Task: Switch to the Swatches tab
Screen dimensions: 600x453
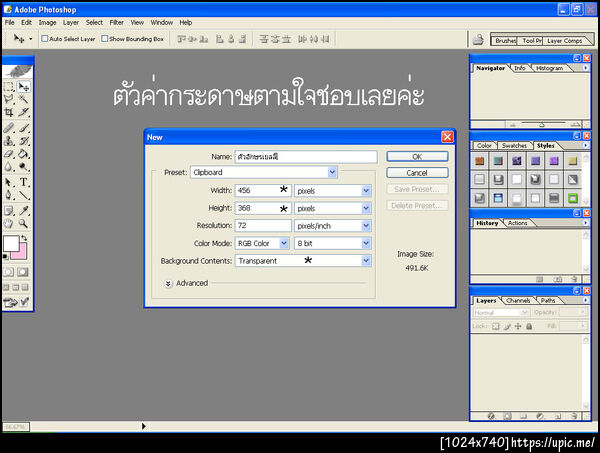Action: click(514, 145)
